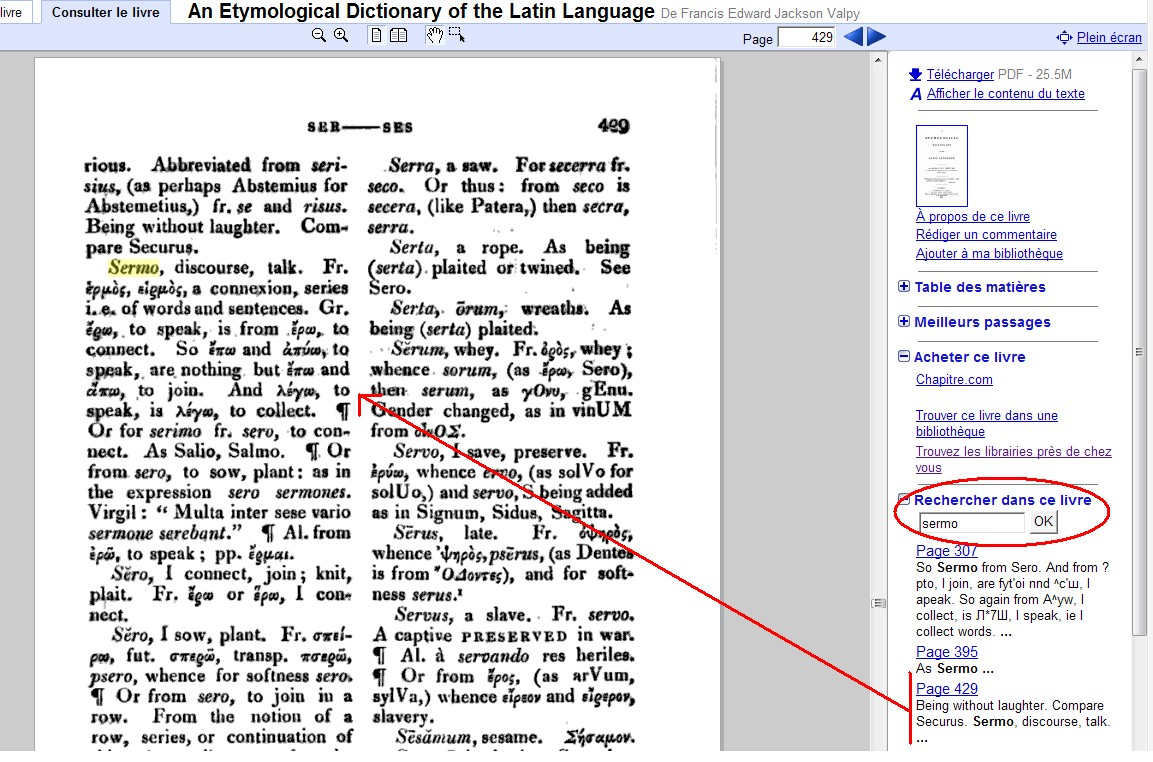
Task: Focus the book search field containing 'sermo'
Action: click(x=971, y=523)
